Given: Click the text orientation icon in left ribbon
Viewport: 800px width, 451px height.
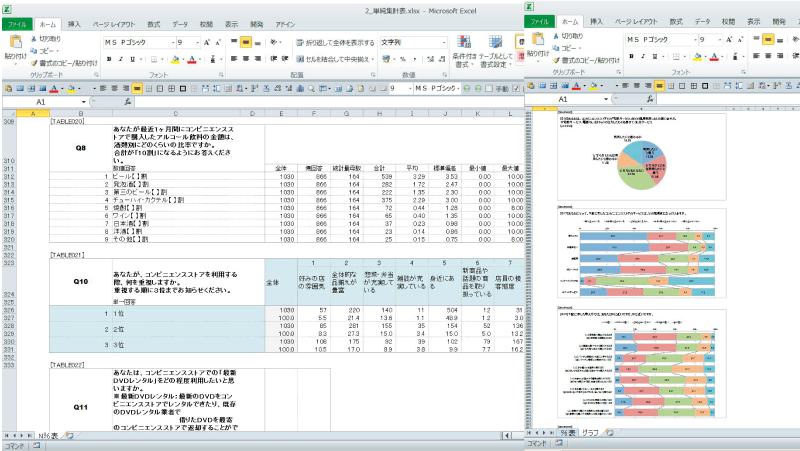Looking at the screenshot, I should (x=274, y=42).
